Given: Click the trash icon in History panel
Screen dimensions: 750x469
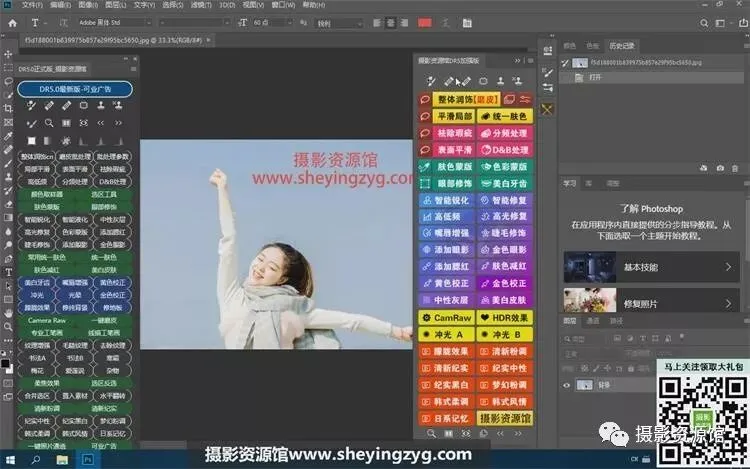Looking at the screenshot, I should (735, 168).
